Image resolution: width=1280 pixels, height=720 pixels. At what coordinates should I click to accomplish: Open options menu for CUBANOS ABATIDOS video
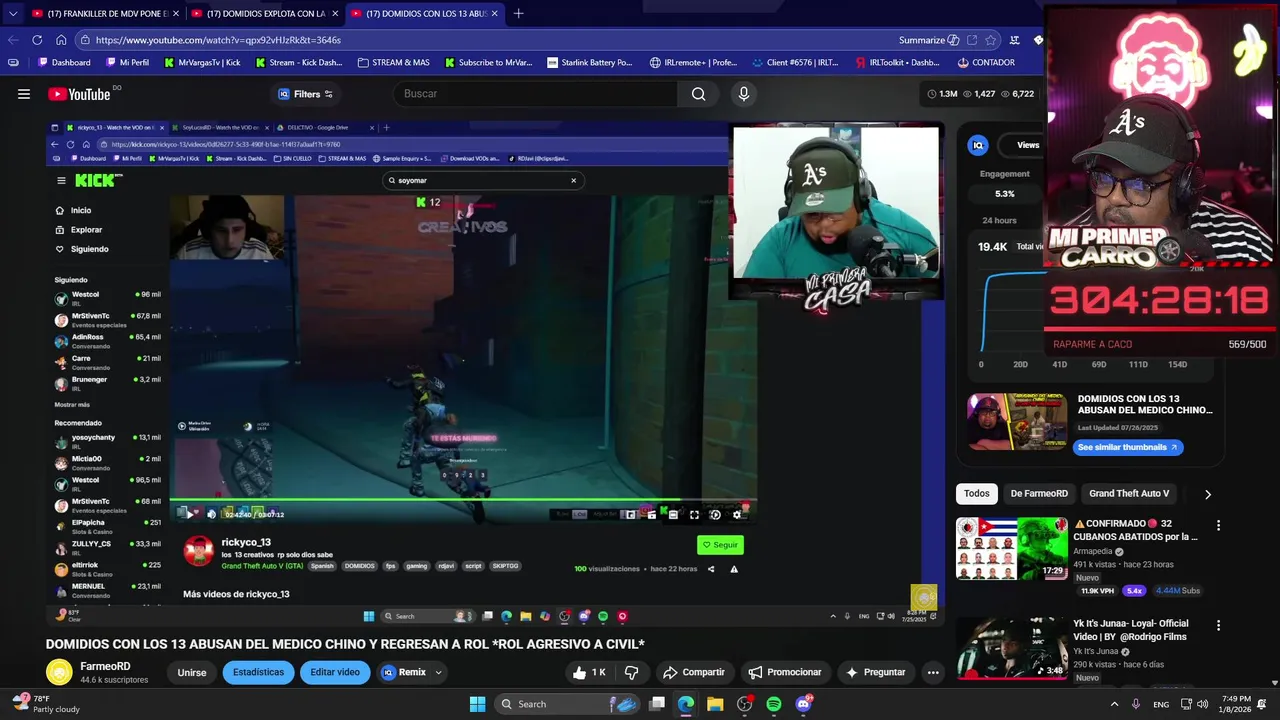tap(1218, 525)
